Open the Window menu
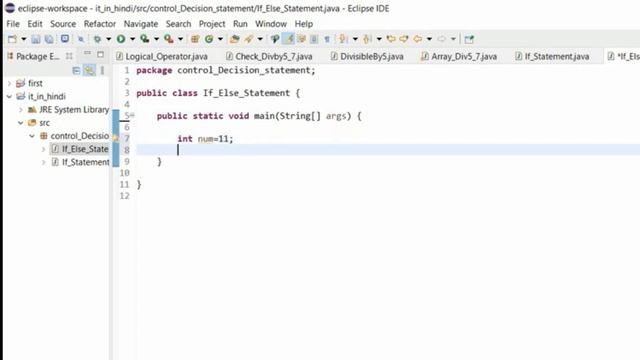640x360 pixels. click(x=271, y=24)
